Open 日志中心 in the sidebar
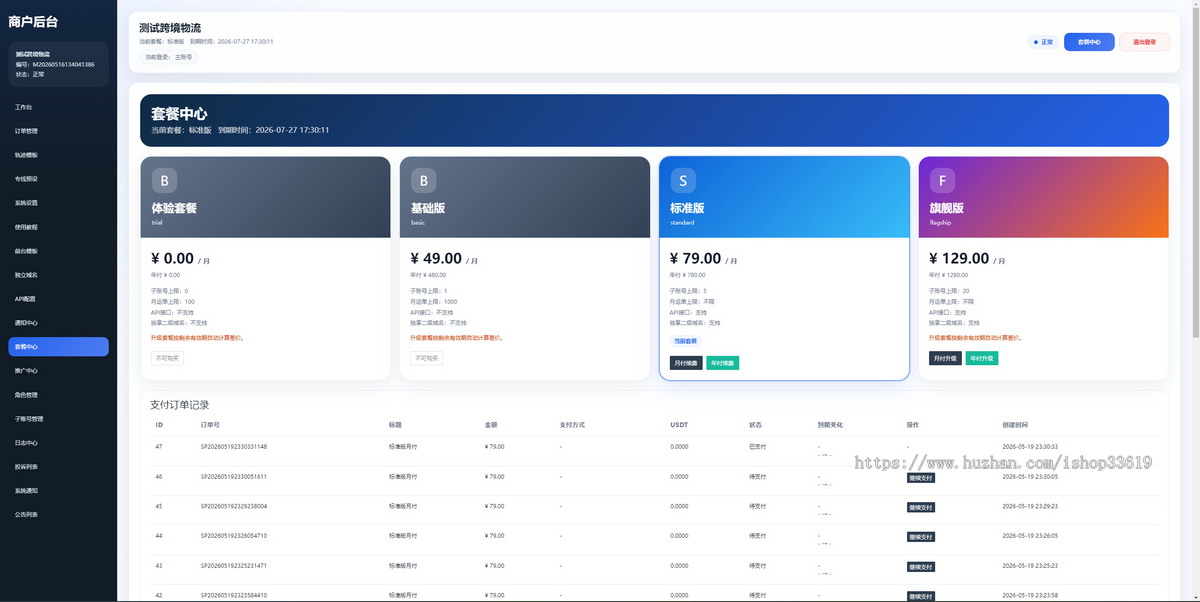This screenshot has width=1200, height=602. click(58, 443)
